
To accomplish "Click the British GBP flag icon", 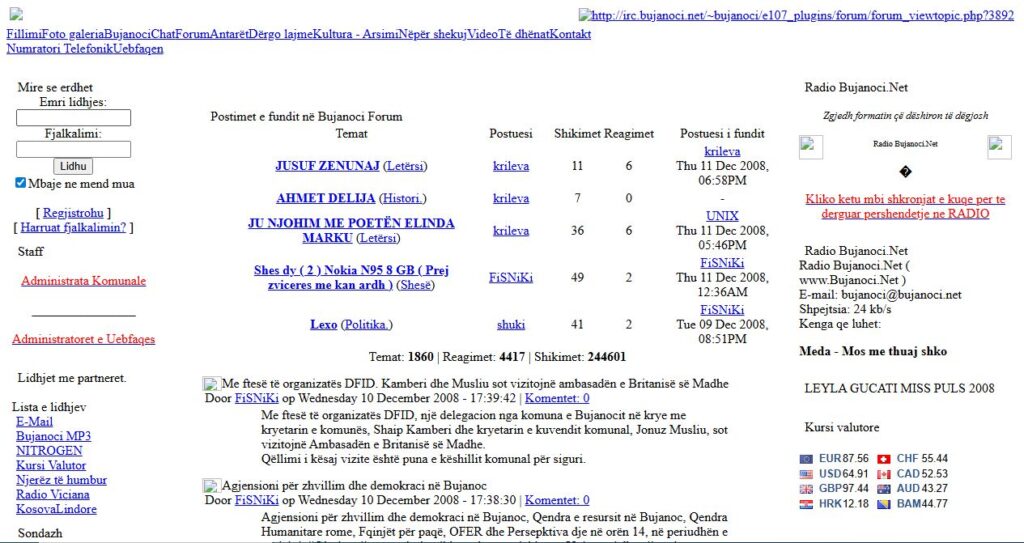I will [806, 489].
